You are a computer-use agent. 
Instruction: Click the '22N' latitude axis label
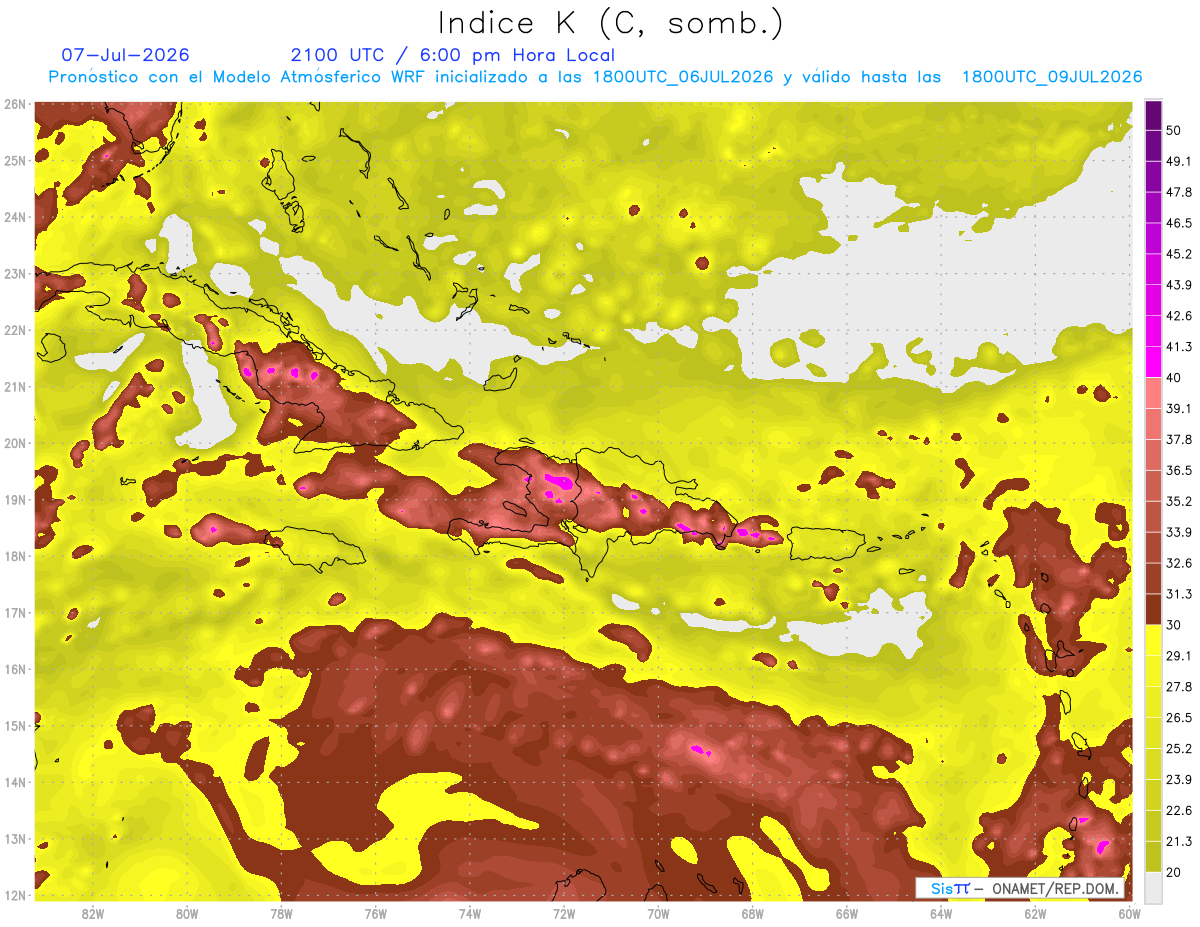15,330
